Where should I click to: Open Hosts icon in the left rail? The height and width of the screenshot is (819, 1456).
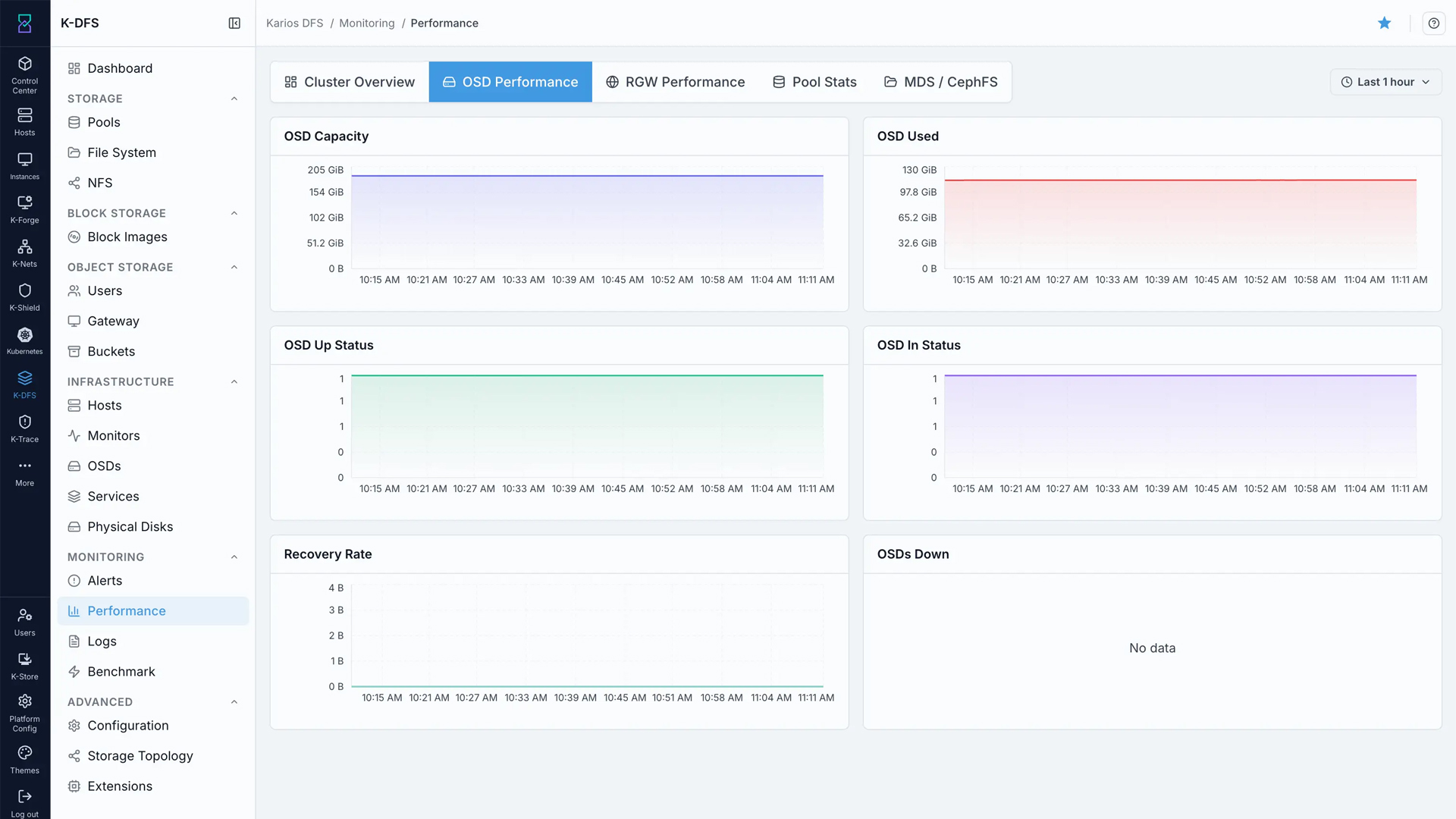point(24,121)
